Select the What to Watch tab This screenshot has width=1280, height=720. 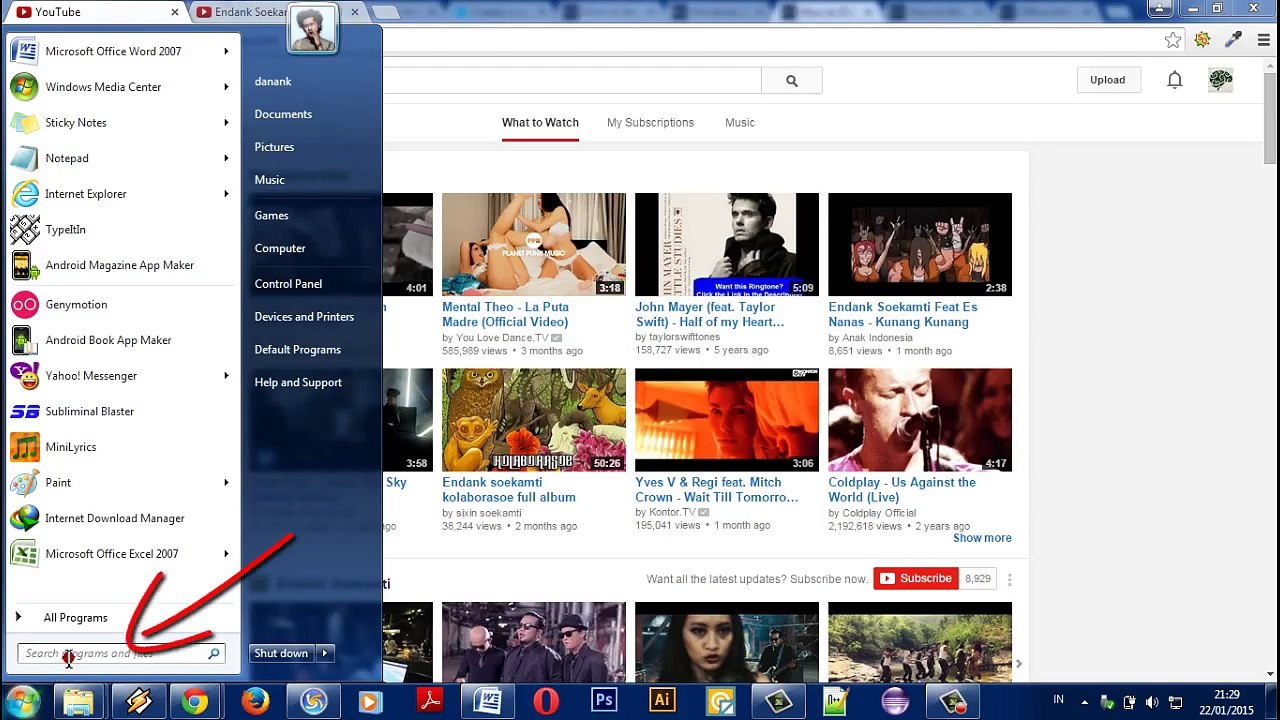point(540,123)
